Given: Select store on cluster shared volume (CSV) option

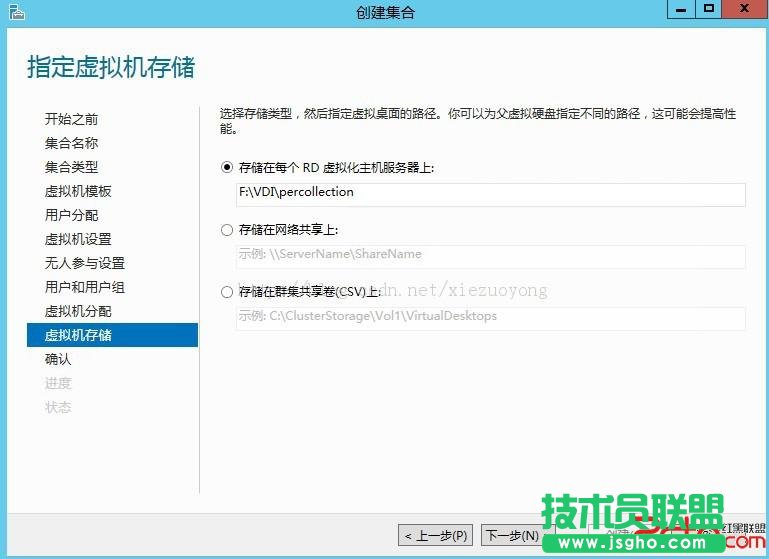Looking at the screenshot, I should point(227,292).
